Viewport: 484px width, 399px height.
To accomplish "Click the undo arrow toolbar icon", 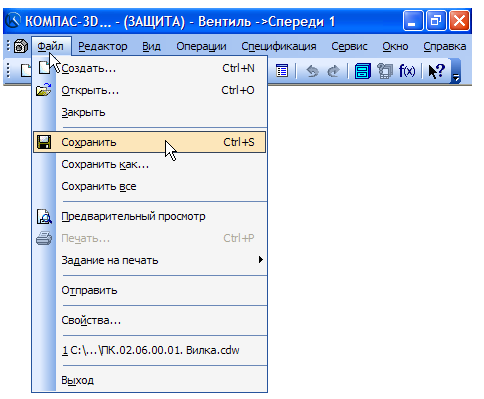I will click(x=312, y=71).
